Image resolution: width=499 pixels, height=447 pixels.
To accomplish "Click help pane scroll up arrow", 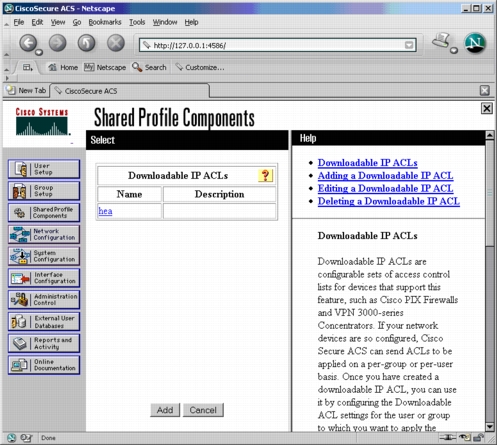I will (x=489, y=135).
